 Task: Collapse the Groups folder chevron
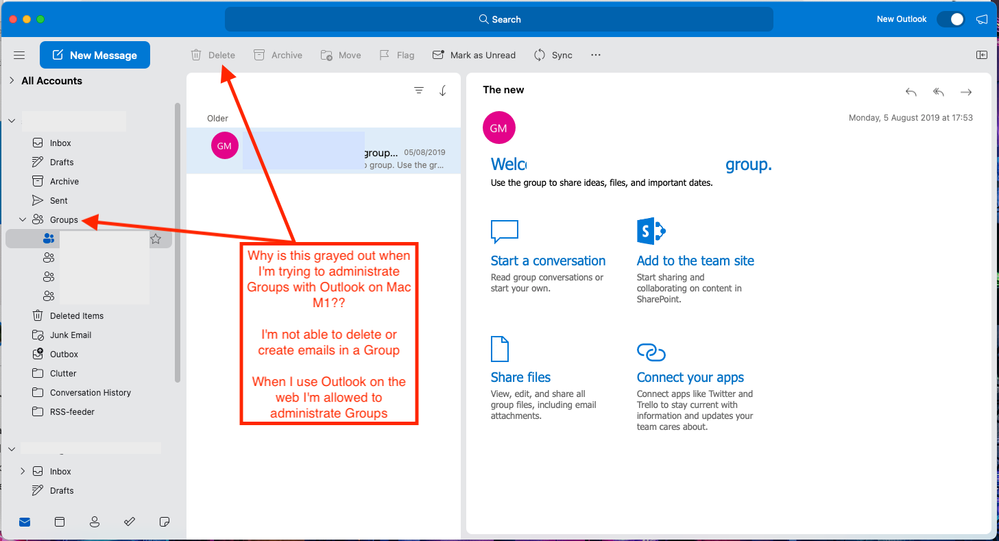[x=22, y=219]
